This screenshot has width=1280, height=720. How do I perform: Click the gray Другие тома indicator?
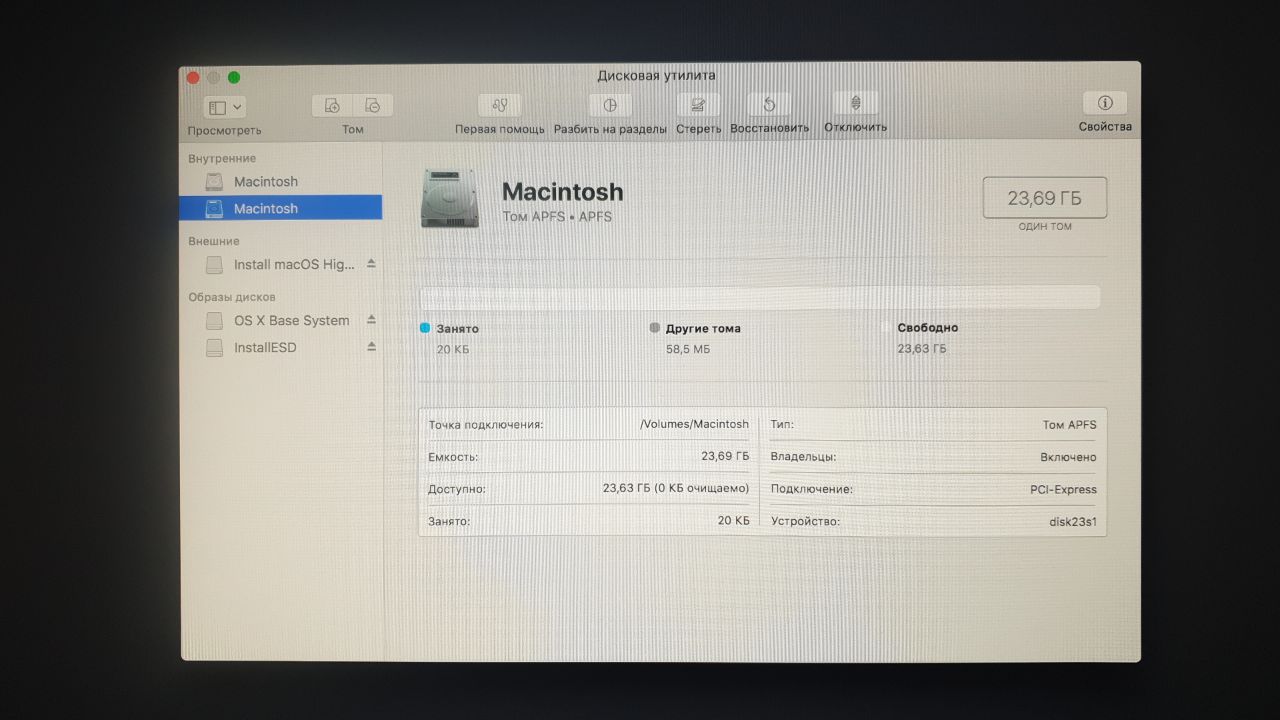(655, 327)
